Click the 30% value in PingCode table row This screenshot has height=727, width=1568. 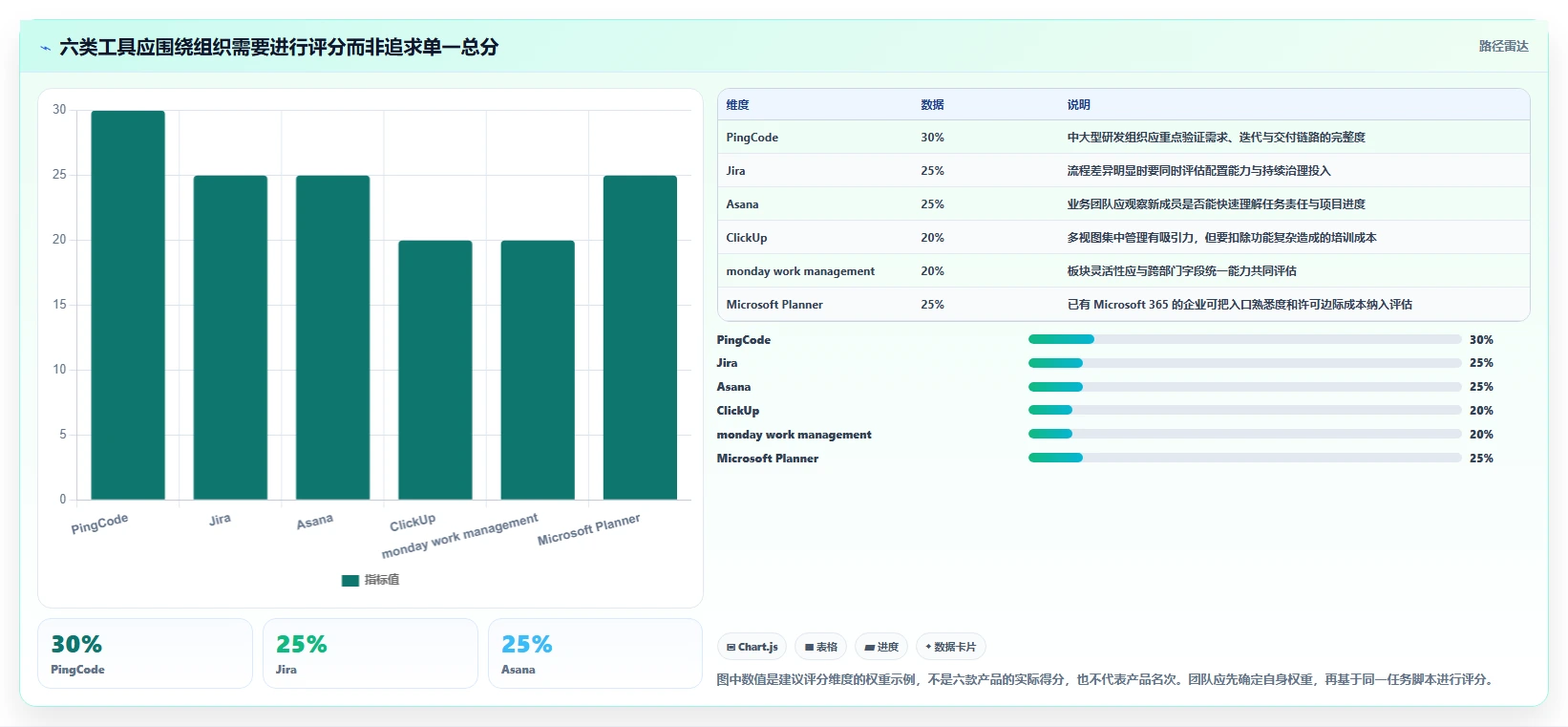(x=933, y=138)
